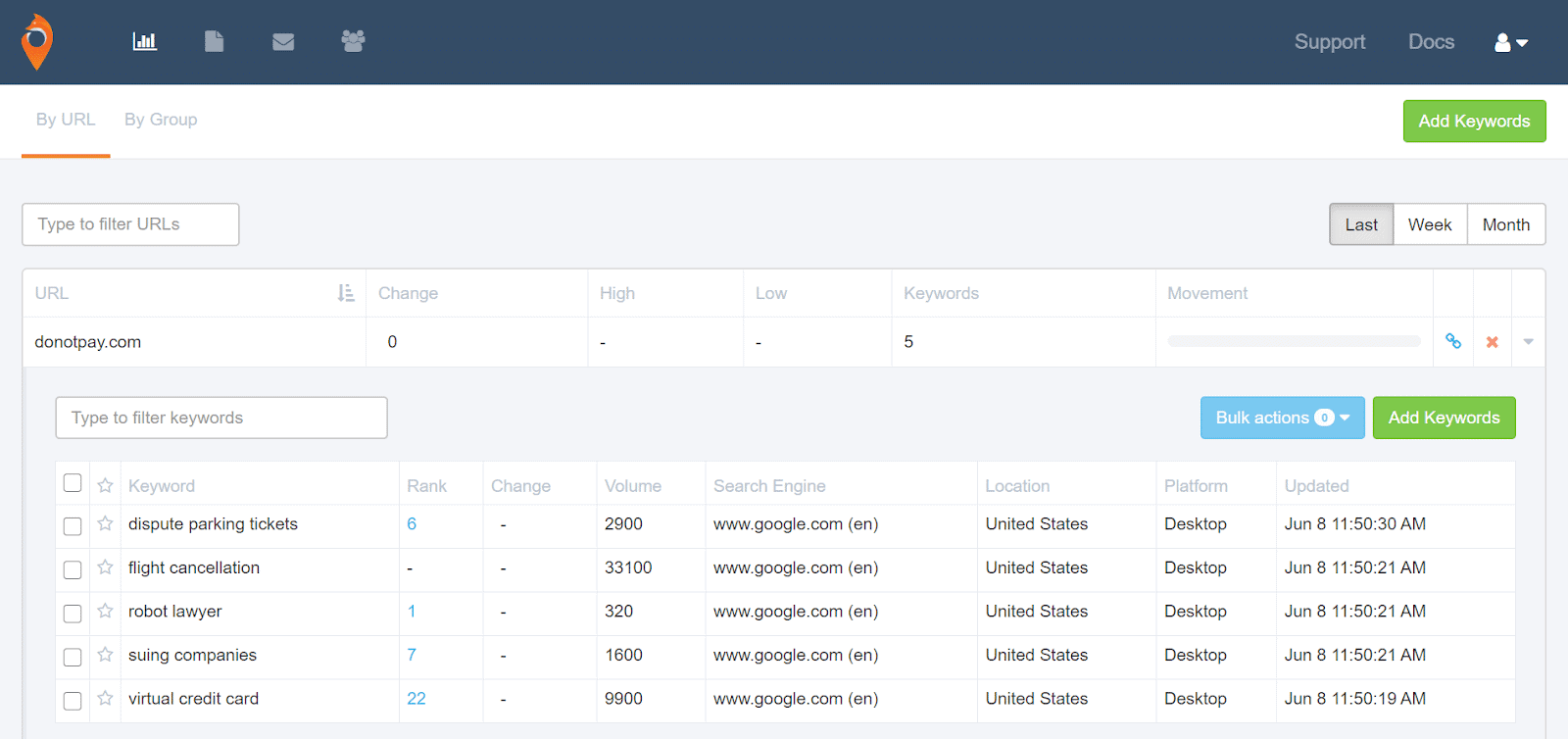
Task: Sort by the Volume column header
Action: pyautogui.click(x=633, y=486)
